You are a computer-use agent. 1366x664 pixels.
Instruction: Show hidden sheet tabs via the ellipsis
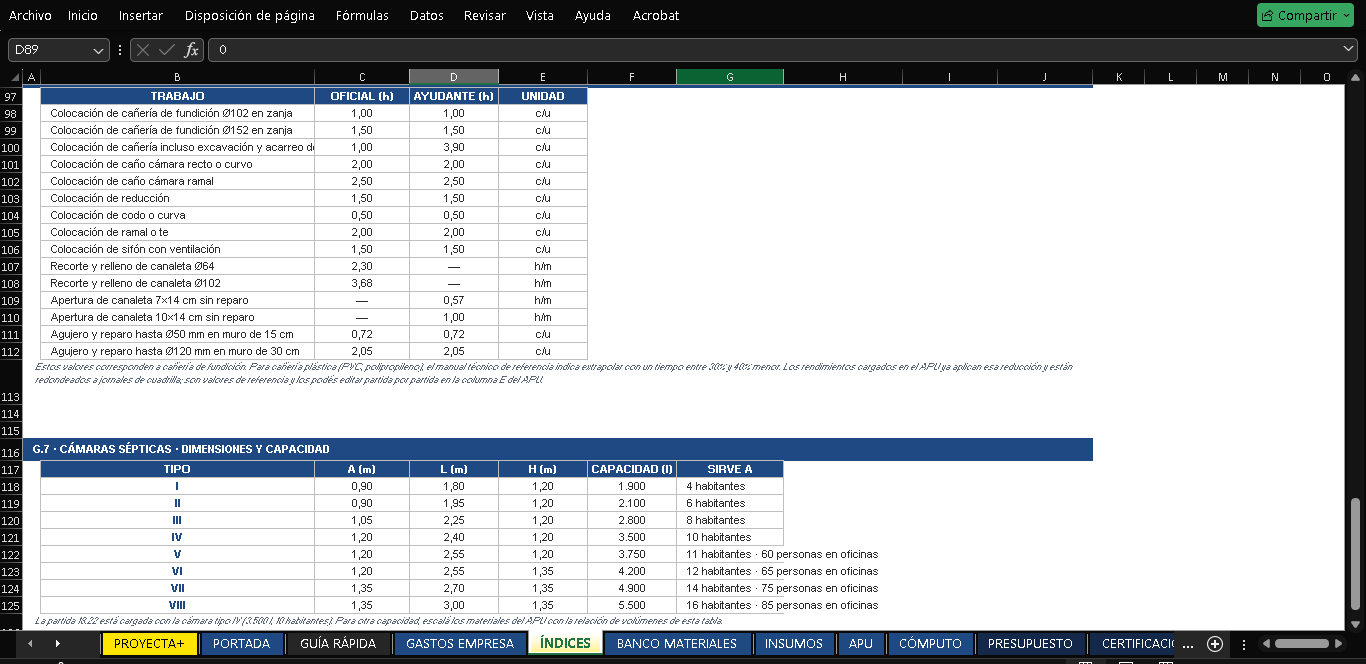(1188, 644)
